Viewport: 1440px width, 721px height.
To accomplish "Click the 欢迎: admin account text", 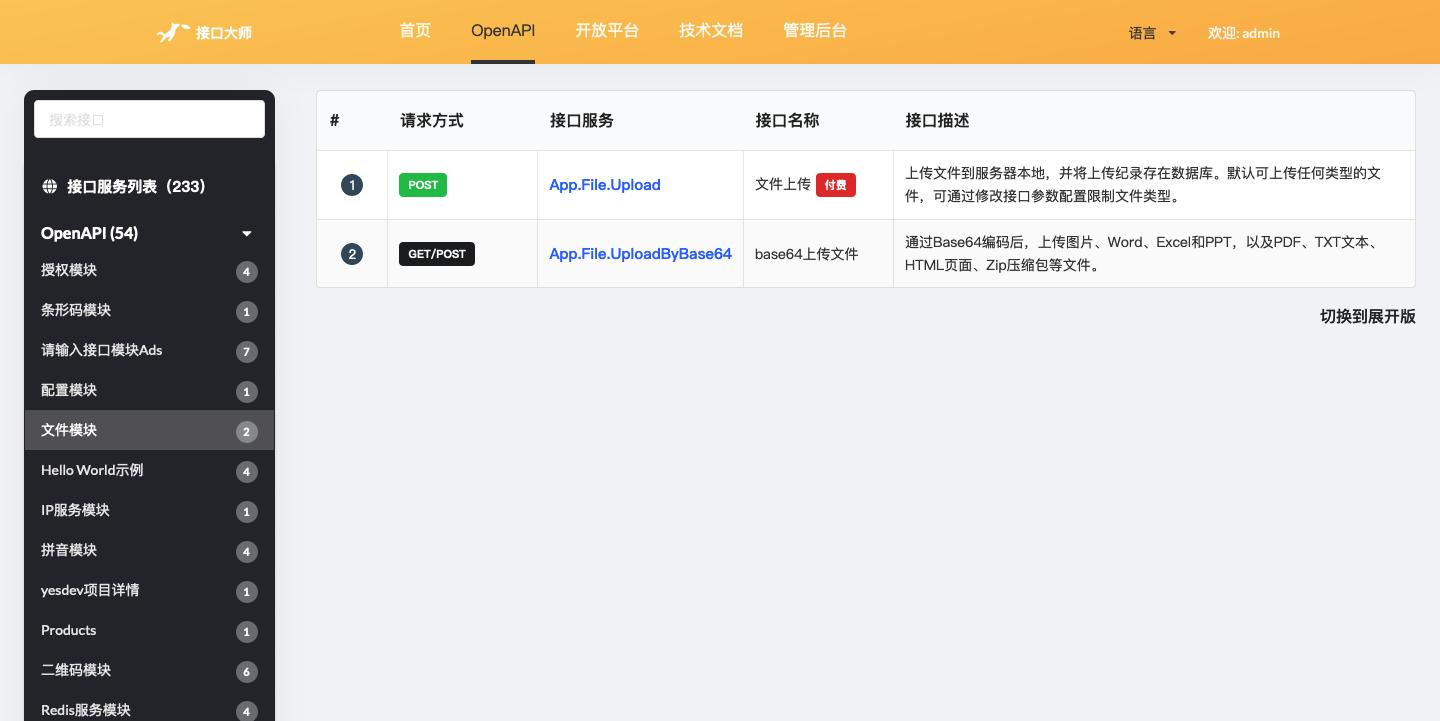I will [1244, 33].
